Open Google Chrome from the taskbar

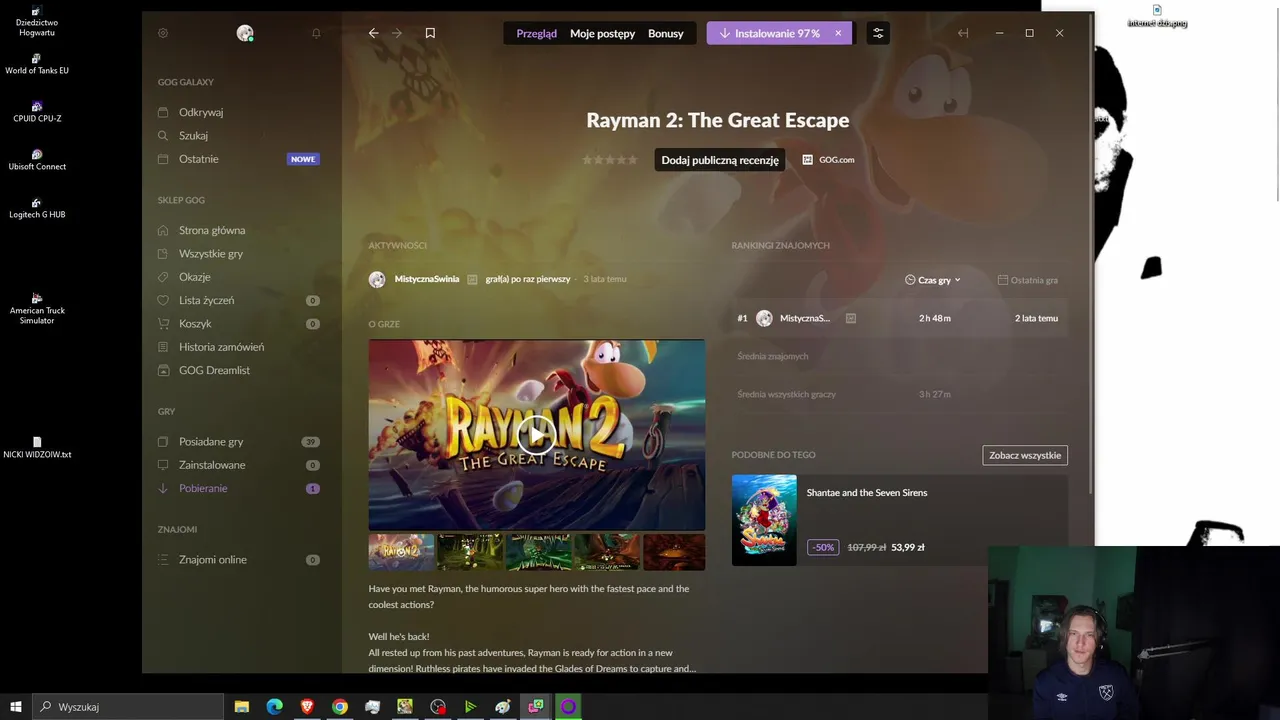pos(340,707)
